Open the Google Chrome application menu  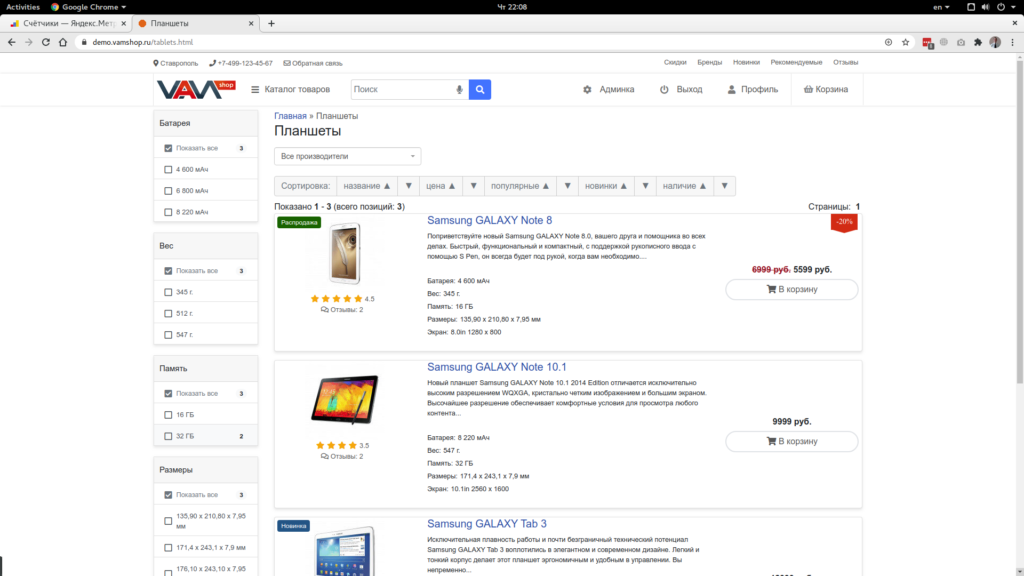89,7
